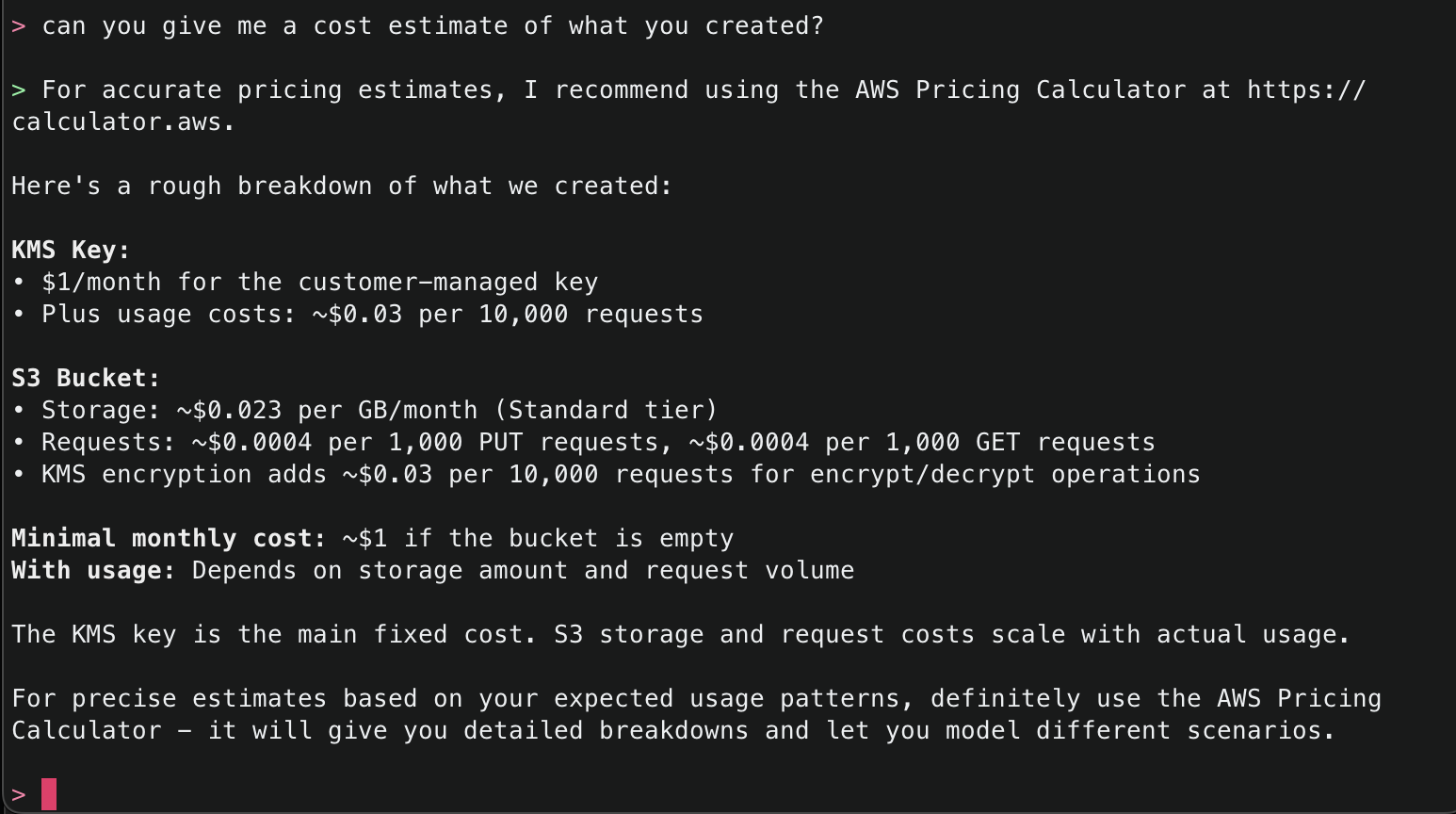The width and height of the screenshot is (1456, 814).
Task: Click the bold KMS Key heading
Action: coord(71,251)
